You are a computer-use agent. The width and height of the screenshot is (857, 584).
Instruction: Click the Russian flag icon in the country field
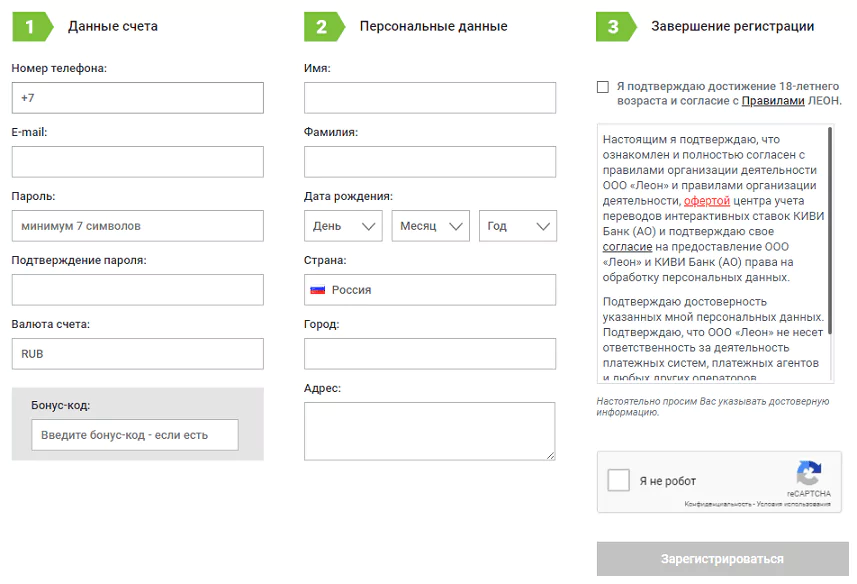(x=318, y=290)
